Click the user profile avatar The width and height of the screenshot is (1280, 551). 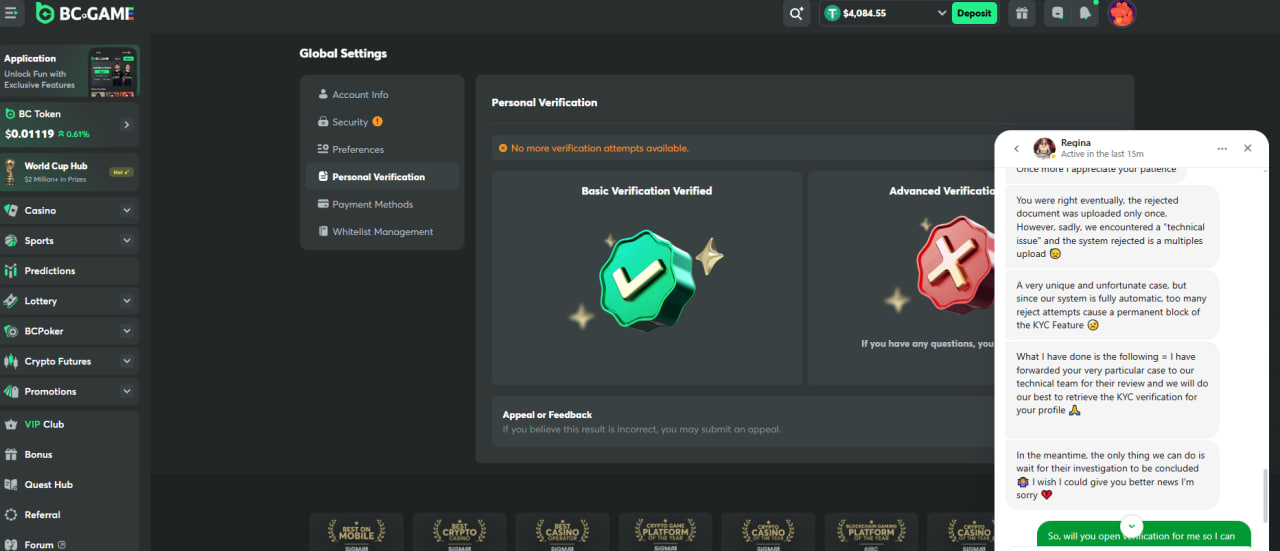(1122, 13)
